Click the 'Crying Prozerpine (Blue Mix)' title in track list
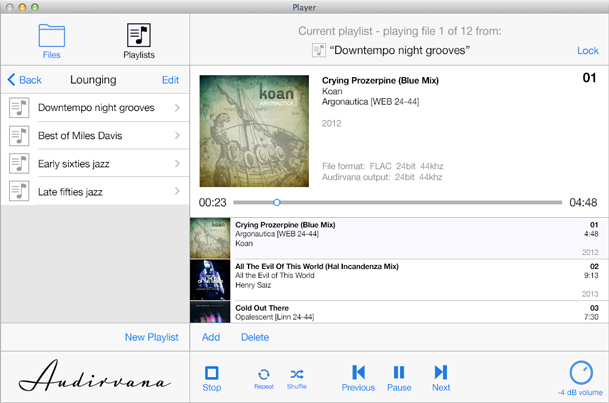This screenshot has width=609, height=403. (285, 225)
